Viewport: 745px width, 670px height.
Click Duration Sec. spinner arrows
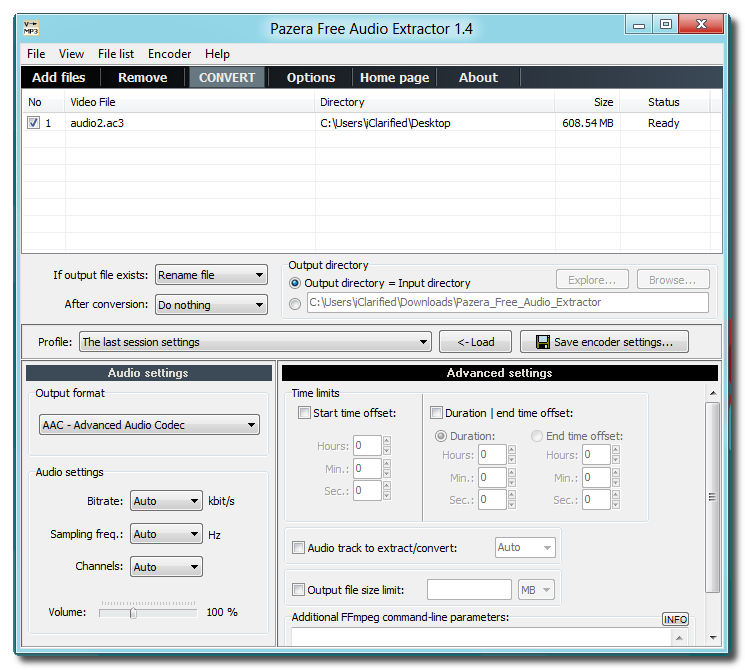click(512, 499)
